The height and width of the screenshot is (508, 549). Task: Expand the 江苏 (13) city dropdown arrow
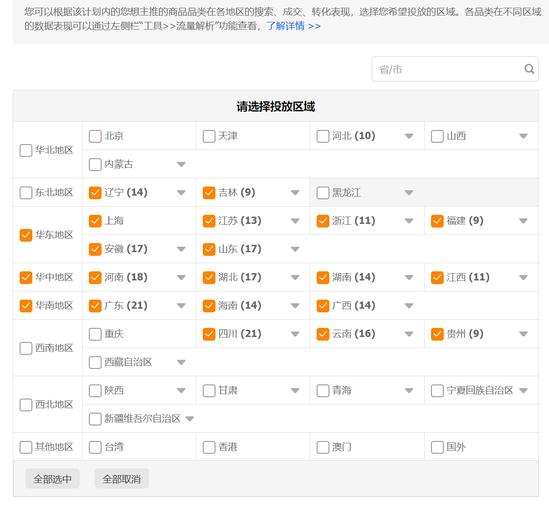pos(295,221)
